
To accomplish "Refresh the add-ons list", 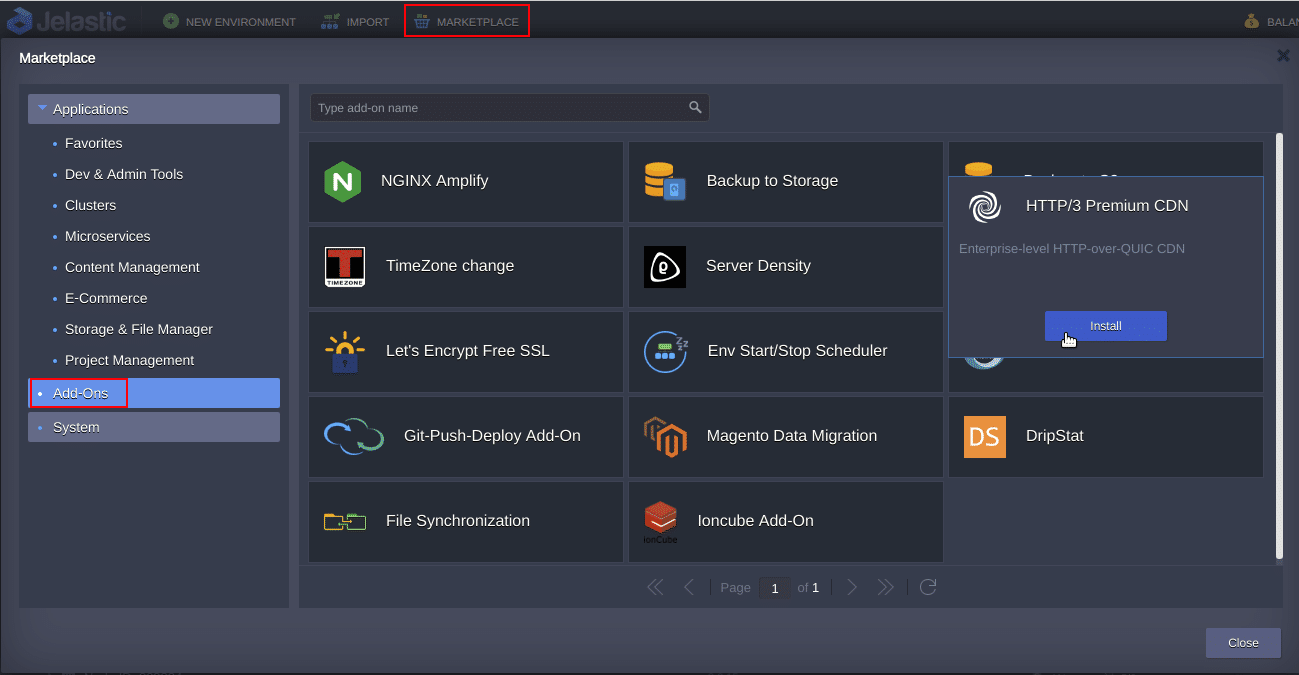I will tap(928, 587).
